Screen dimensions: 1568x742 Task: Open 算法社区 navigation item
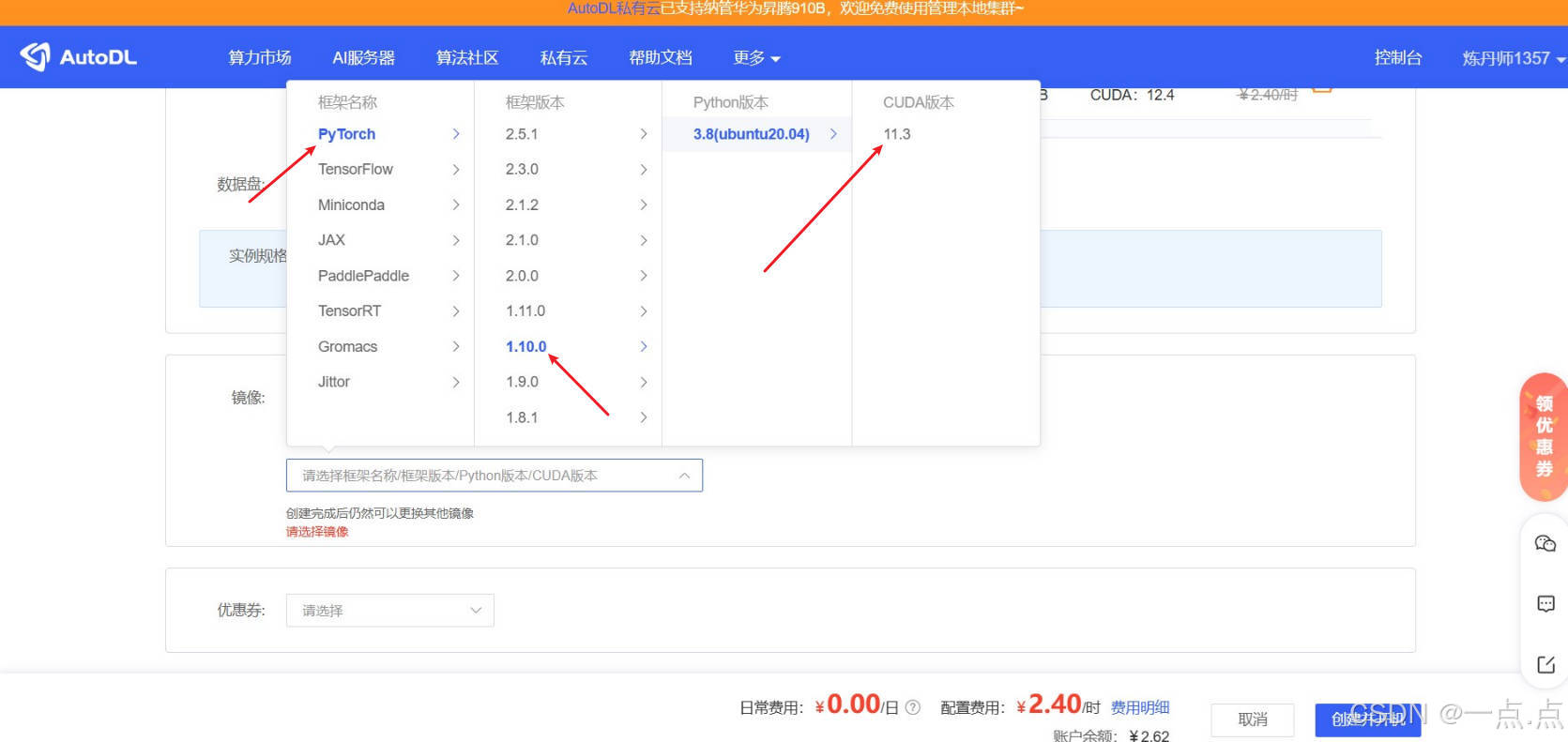(x=467, y=57)
